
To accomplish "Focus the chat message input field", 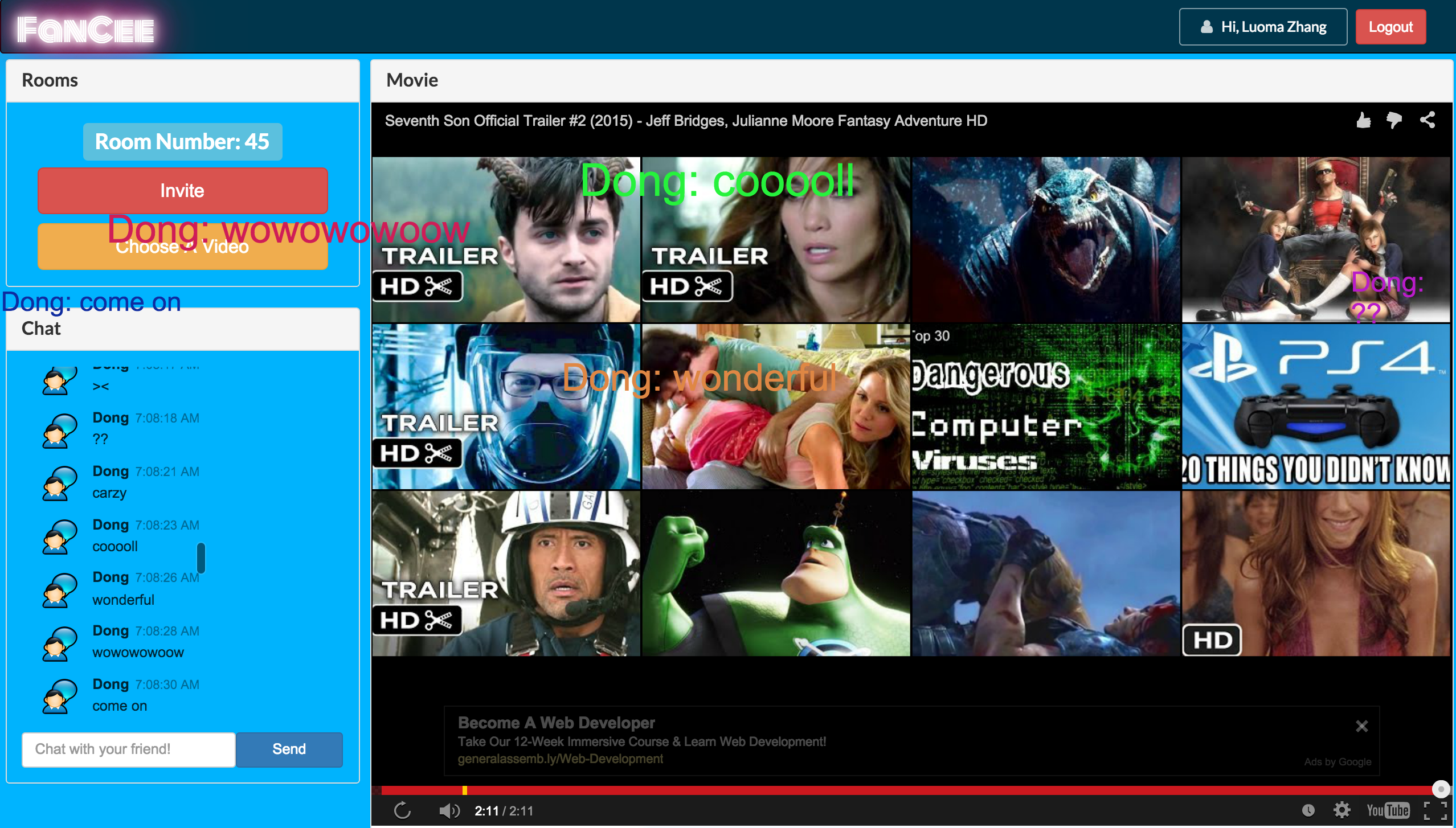I will click(129, 749).
